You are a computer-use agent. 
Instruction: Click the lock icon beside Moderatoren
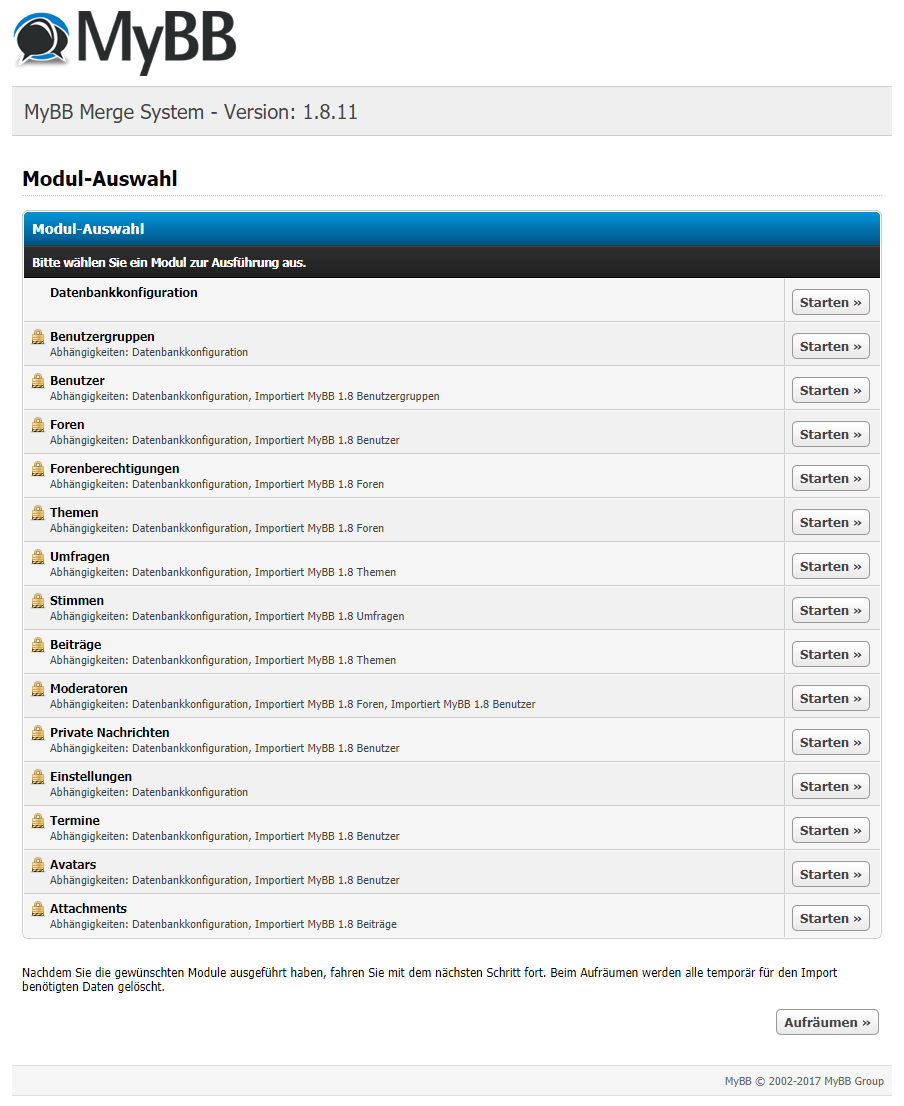pyautogui.click(x=38, y=689)
